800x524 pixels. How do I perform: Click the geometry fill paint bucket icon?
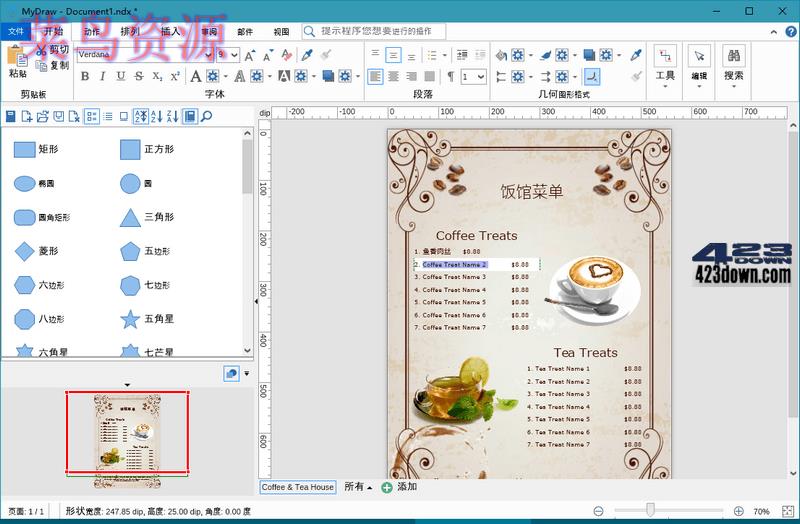(501, 55)
